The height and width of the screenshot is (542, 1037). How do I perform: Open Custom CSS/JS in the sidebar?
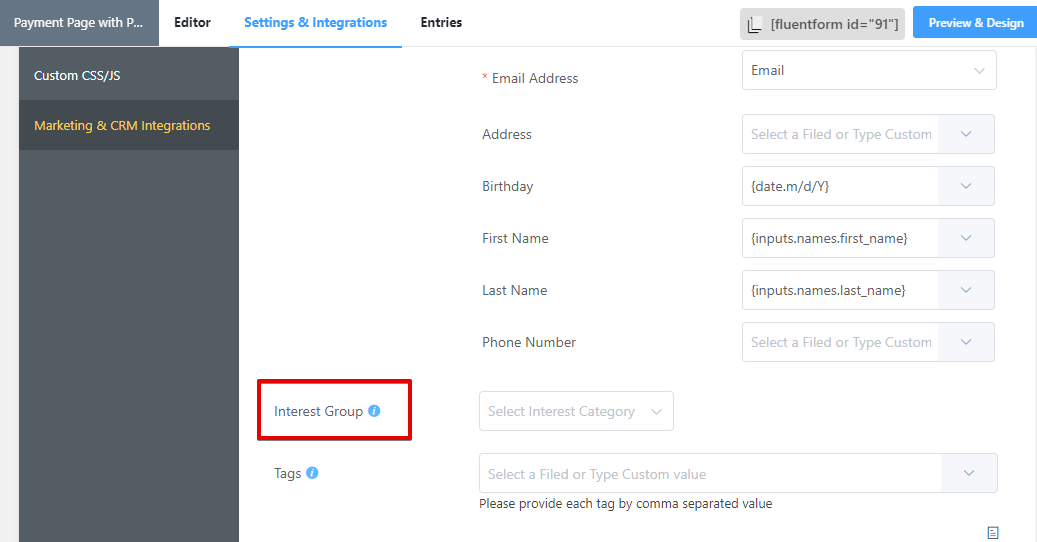(77, 75)
